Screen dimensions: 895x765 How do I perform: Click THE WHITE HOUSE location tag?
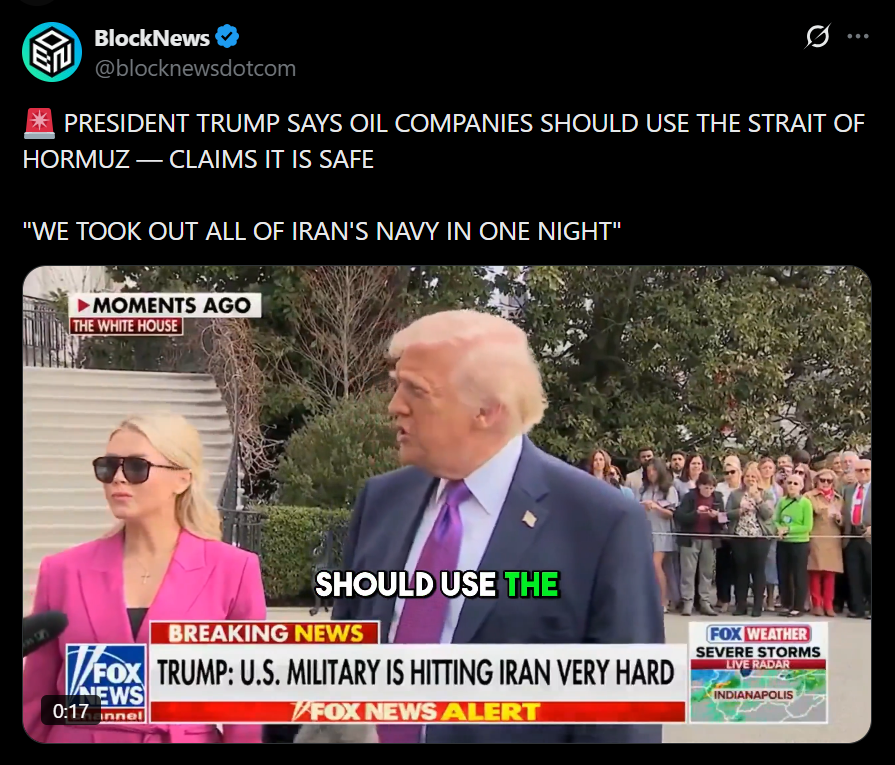click(x=126, y=326)
